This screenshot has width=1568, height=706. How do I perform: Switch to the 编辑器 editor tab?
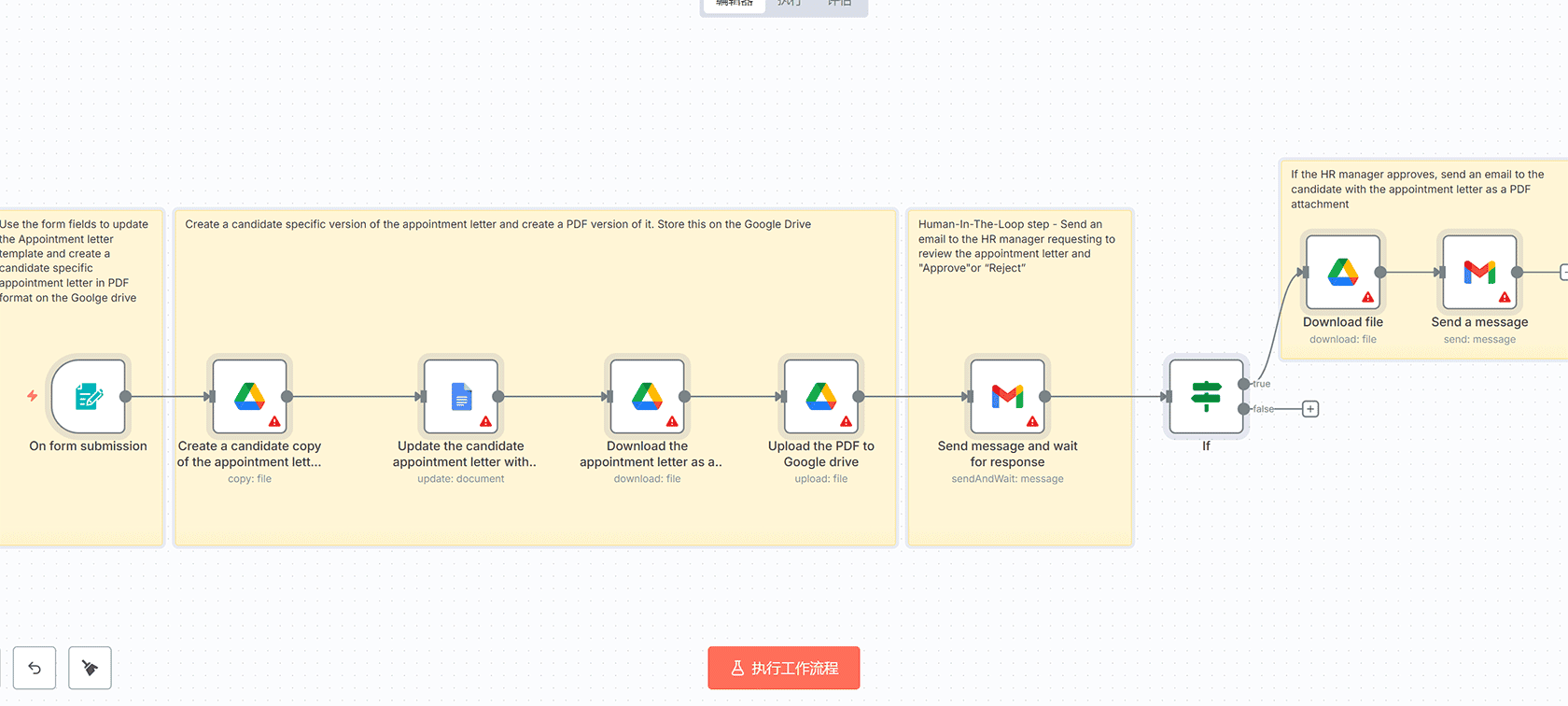[x=735, y=4]
